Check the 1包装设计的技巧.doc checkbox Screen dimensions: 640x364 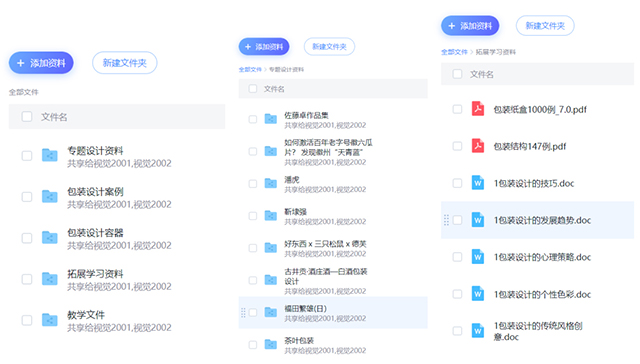pos(457,183)
